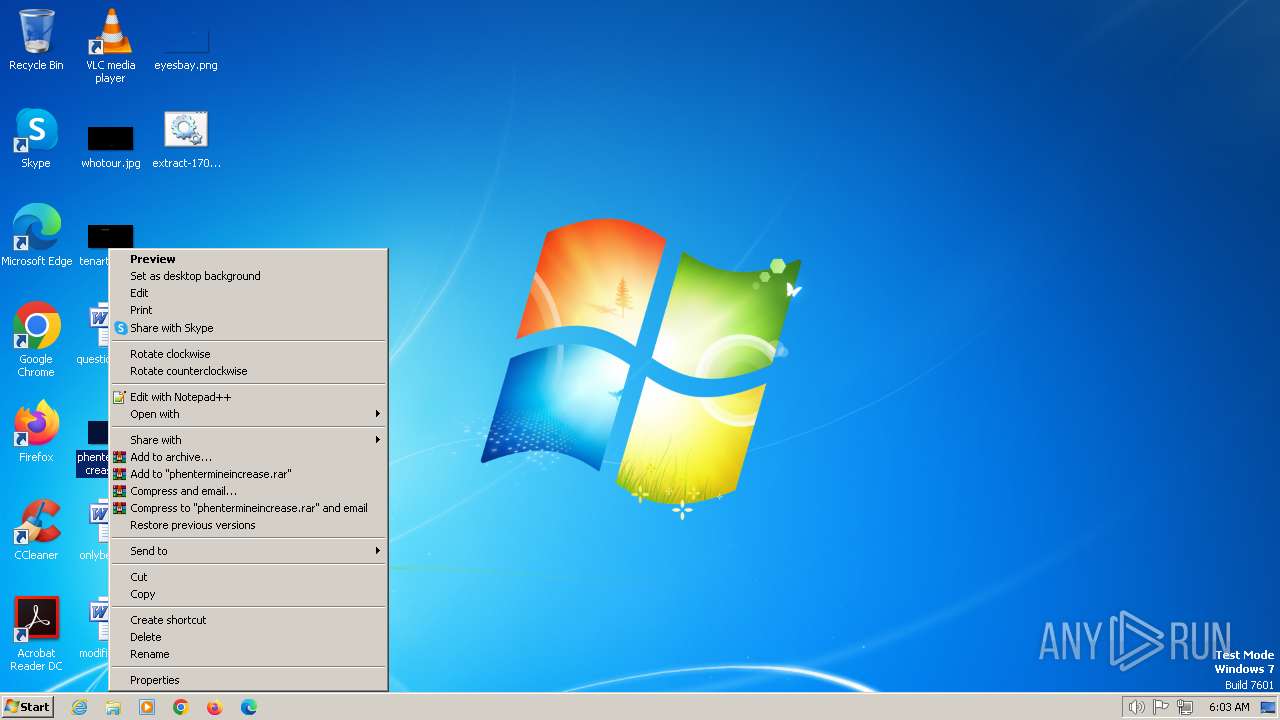Choose Rotate clockwise
Screen dimensions: 1280x720
(x=248, y=354)
